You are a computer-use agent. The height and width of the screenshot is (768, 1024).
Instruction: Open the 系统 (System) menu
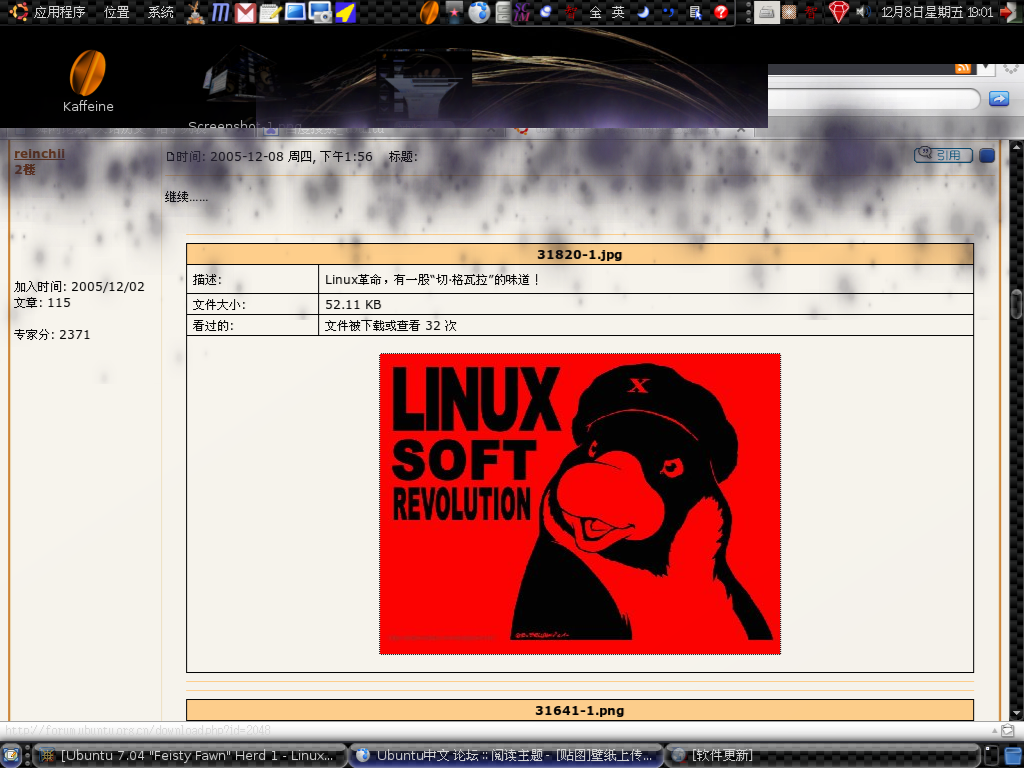click(x=161, y=12)
